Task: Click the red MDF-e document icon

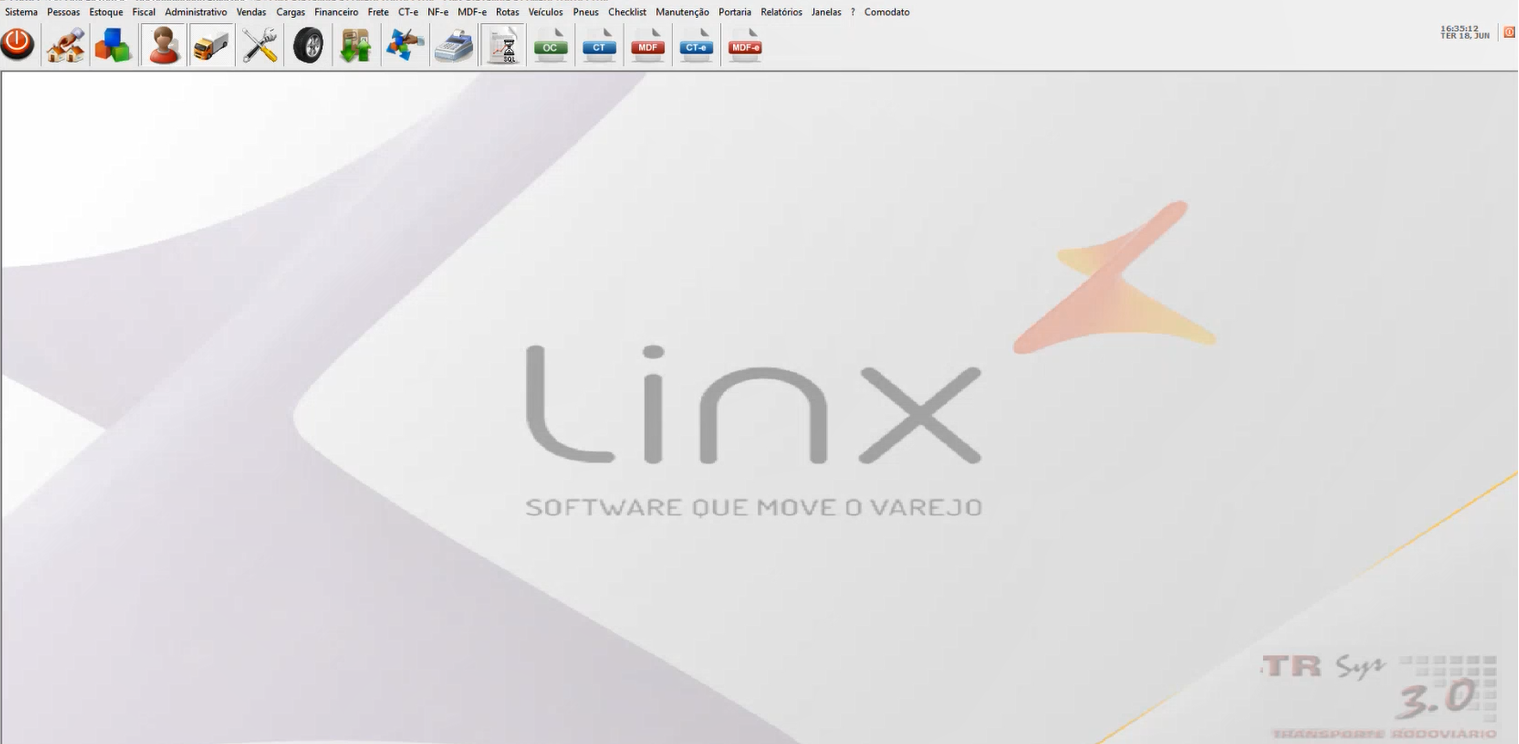Action: click(x=745, y=46)
